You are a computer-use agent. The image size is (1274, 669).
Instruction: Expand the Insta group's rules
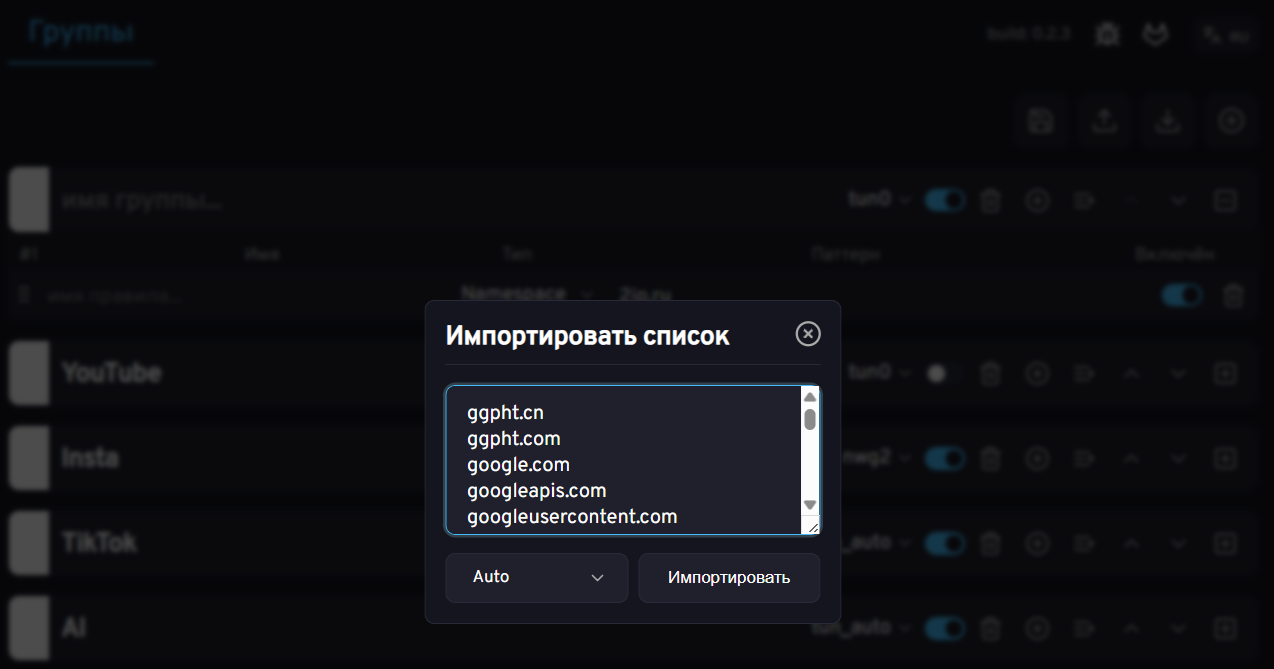(1225, 459)
